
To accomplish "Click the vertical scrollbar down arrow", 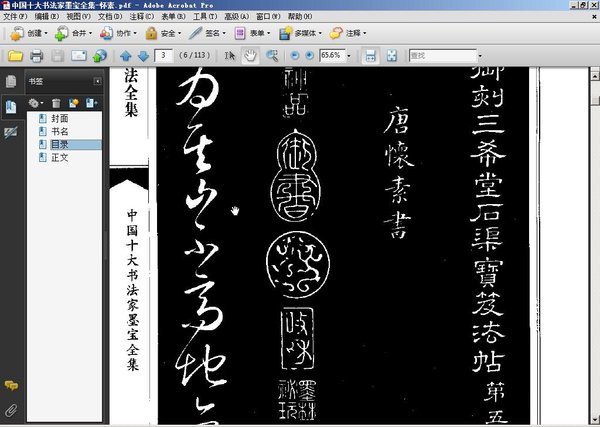I will tap(595, 420).
